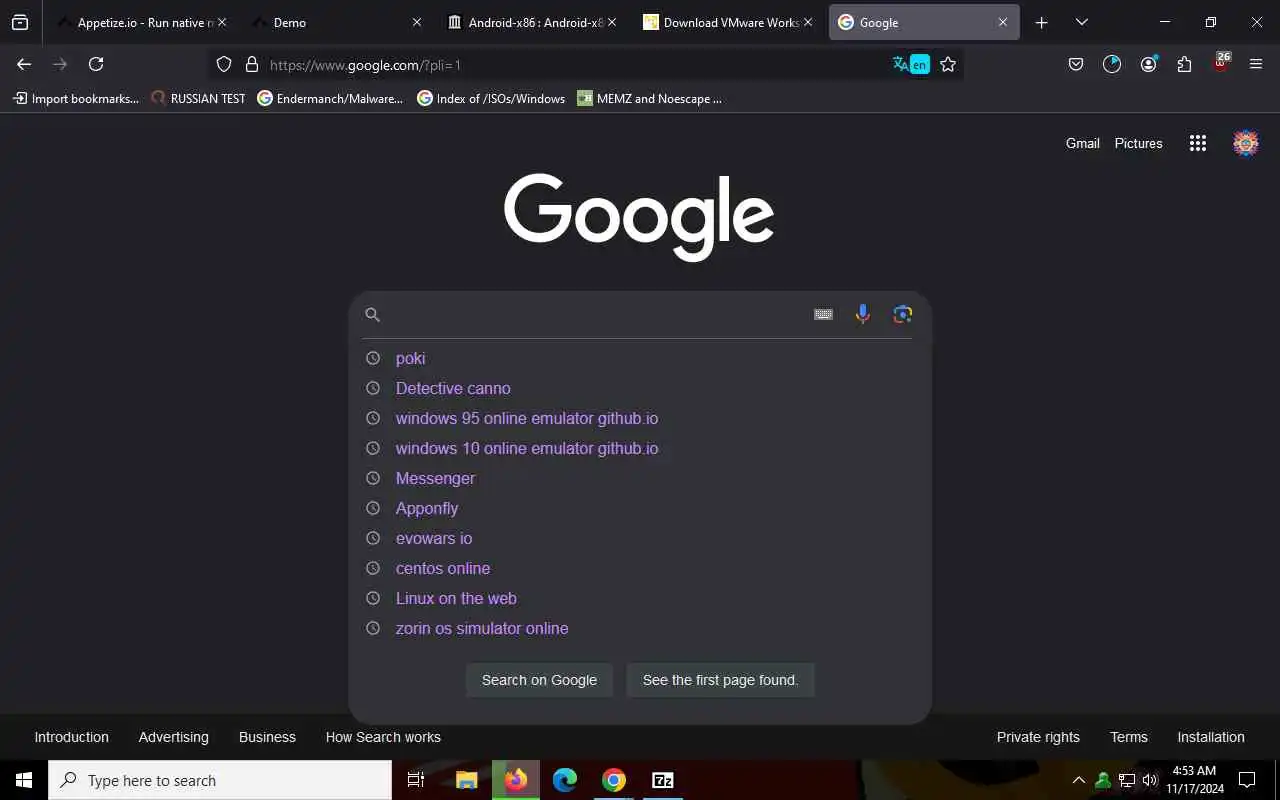The height and width of the screenshot is (800, 1280).
Task: Open the page translation icon
Action: tap(910, 64)
